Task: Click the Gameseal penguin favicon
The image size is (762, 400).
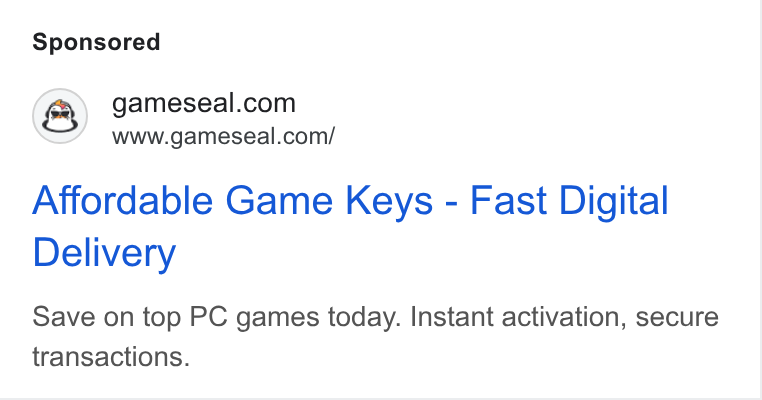Action: tap(60, 116)
